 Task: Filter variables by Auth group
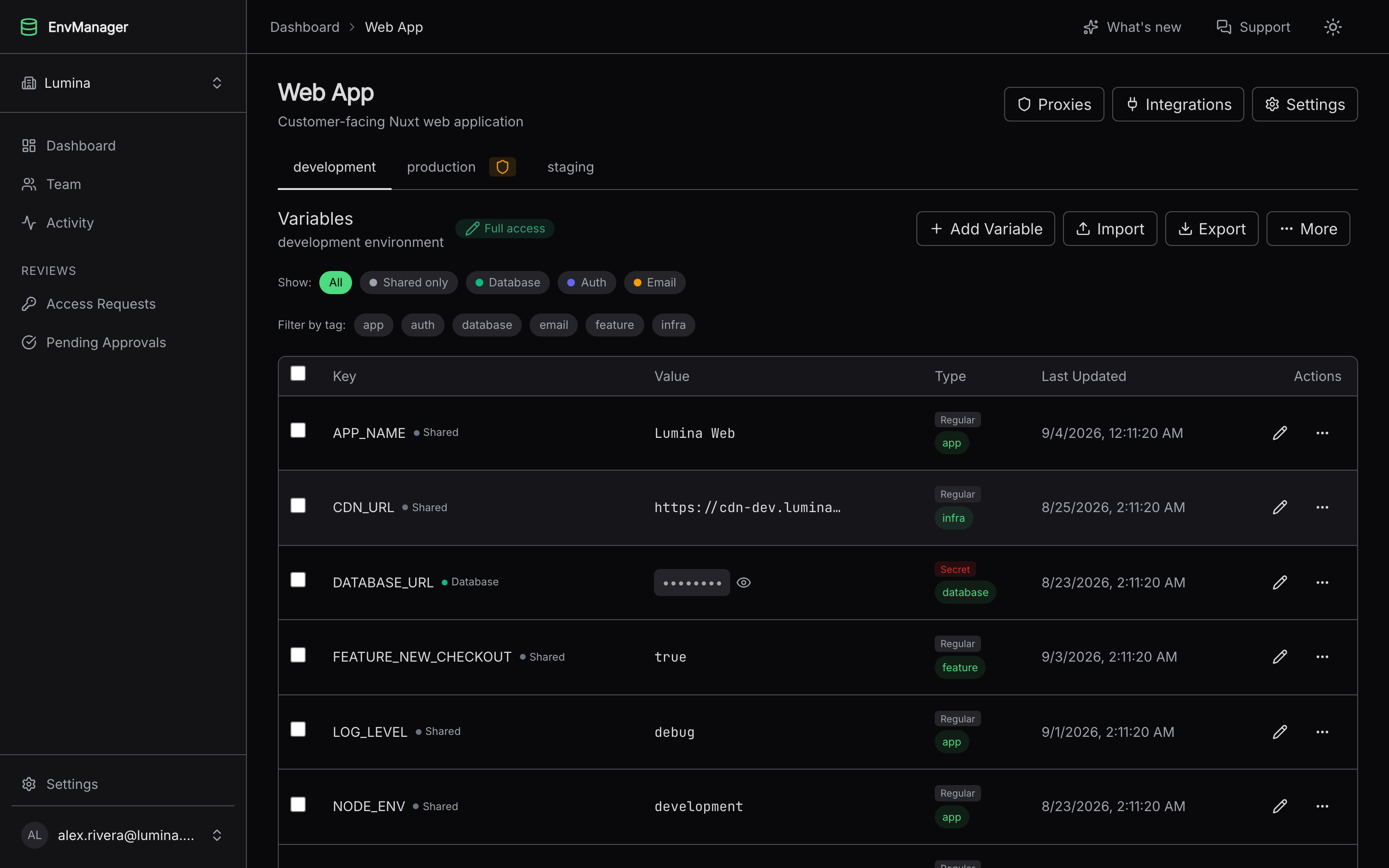(x=586, y=283)
